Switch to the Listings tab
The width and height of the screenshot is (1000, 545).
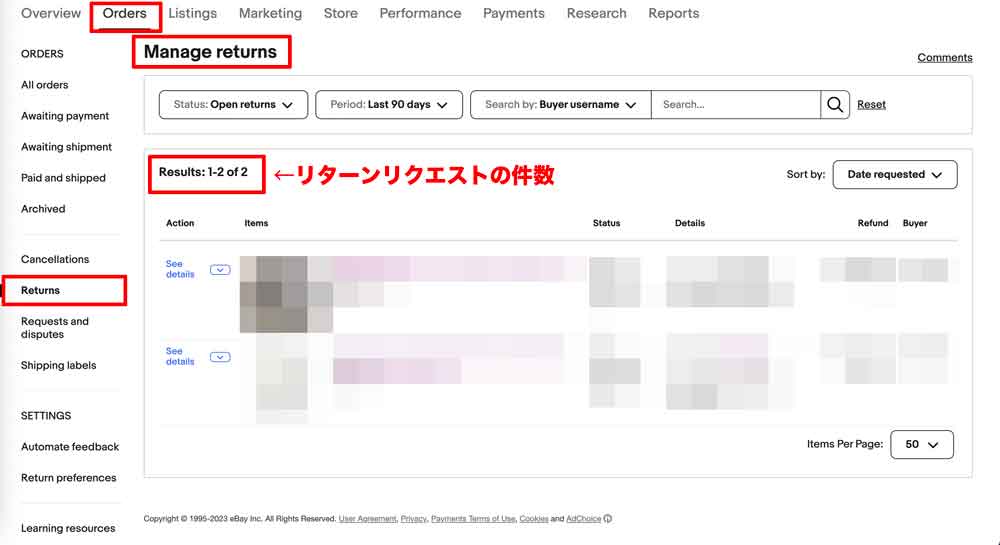click(193, 13)
